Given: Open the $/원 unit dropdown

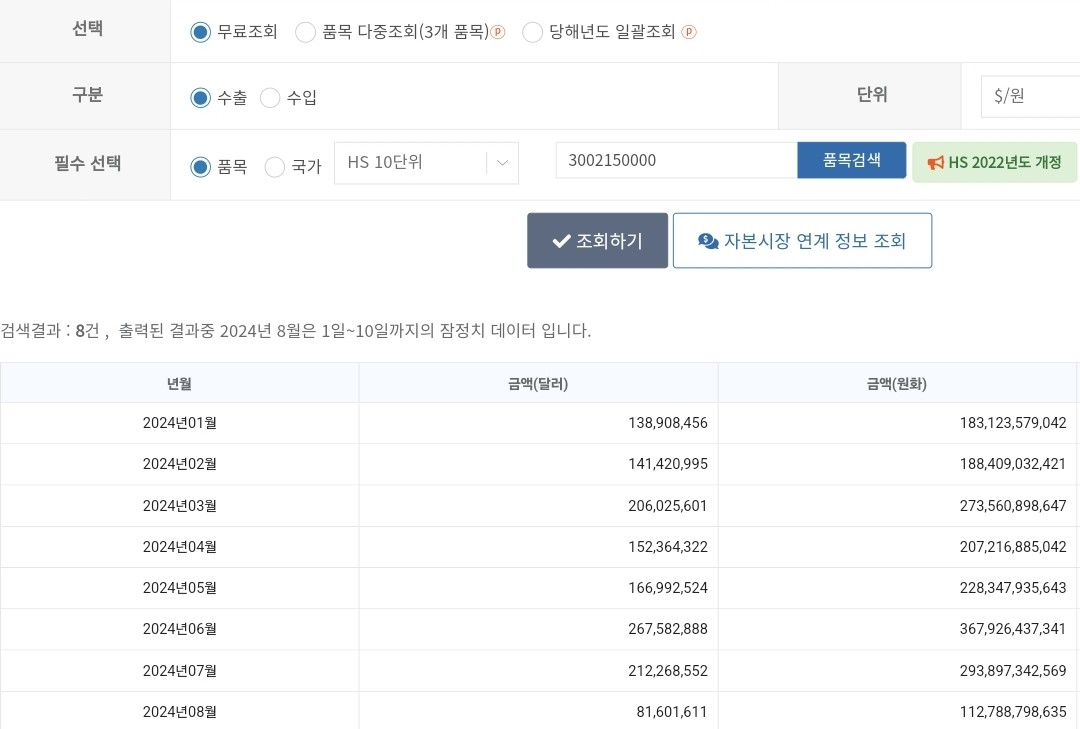Looking at the screenshot, I should tap(1030, 96).
